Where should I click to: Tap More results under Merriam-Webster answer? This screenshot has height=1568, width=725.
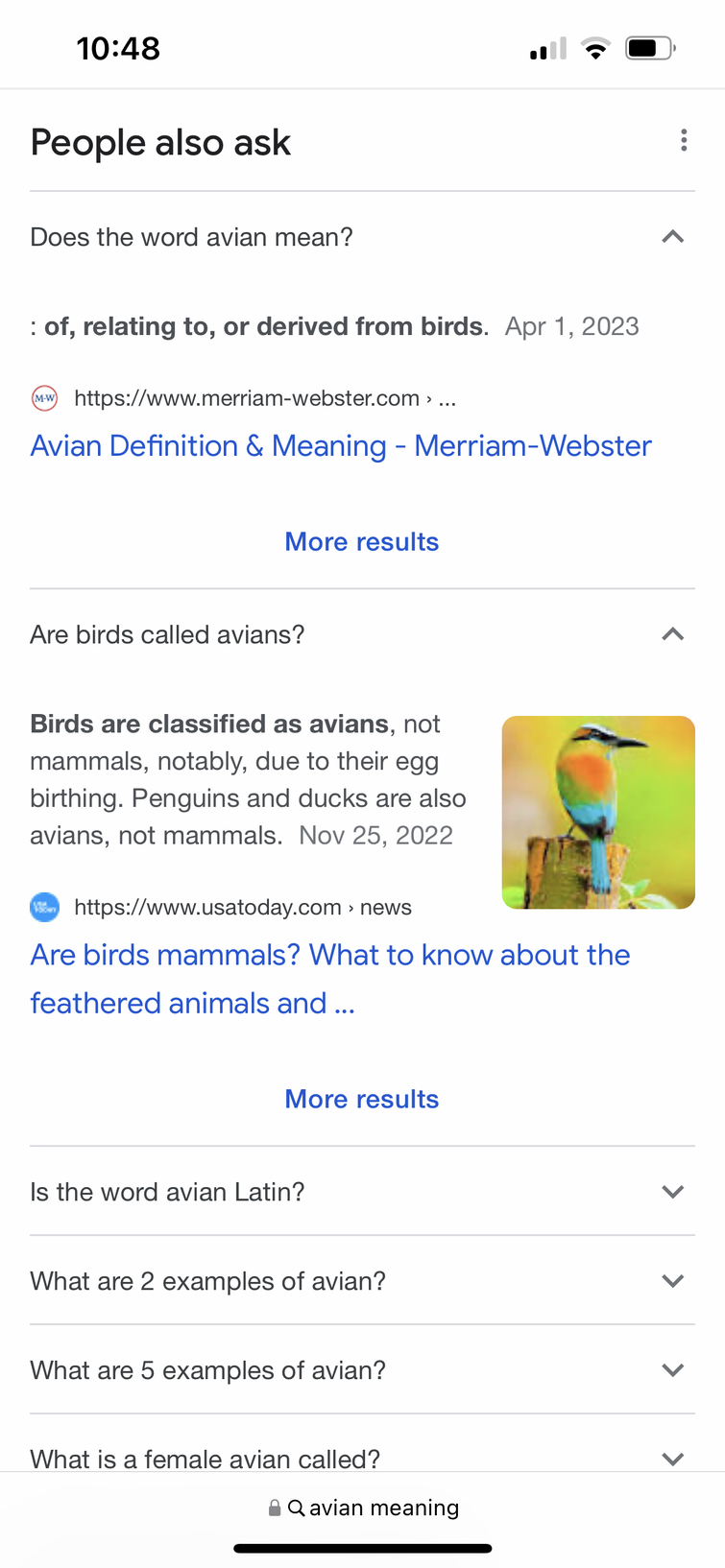click(362, 542)
